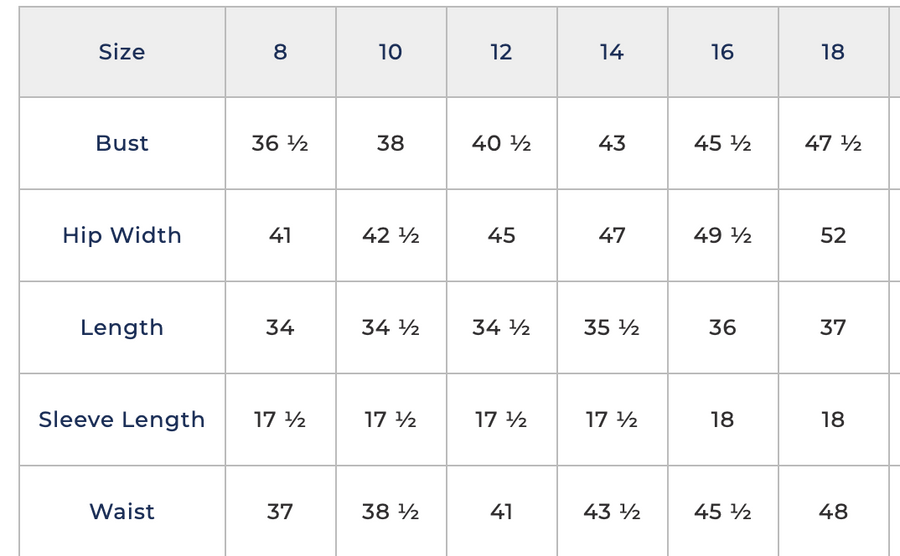Viewport: 900px width, 556px height.
Task: Select the Hip Width row label
Action: click(x=122, y=235)
